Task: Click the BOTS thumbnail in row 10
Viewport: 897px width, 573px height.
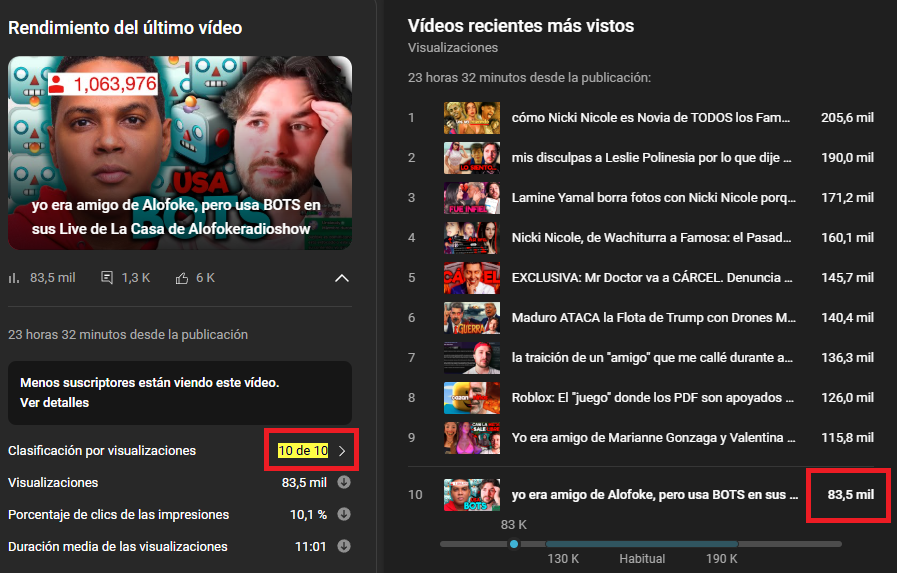Action: tap(472, 495)
